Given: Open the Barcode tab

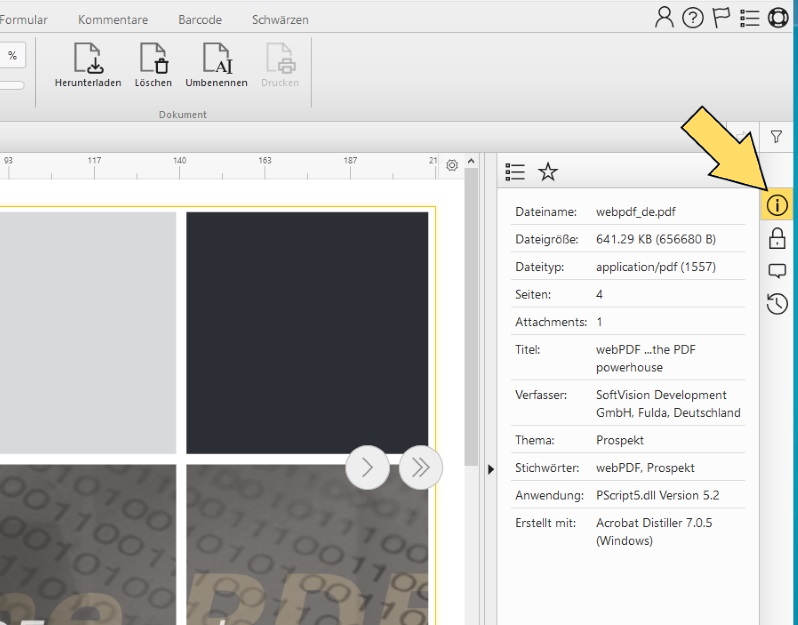Looking at the screenshot, I should pyautogui.click(x=200, y=20).
